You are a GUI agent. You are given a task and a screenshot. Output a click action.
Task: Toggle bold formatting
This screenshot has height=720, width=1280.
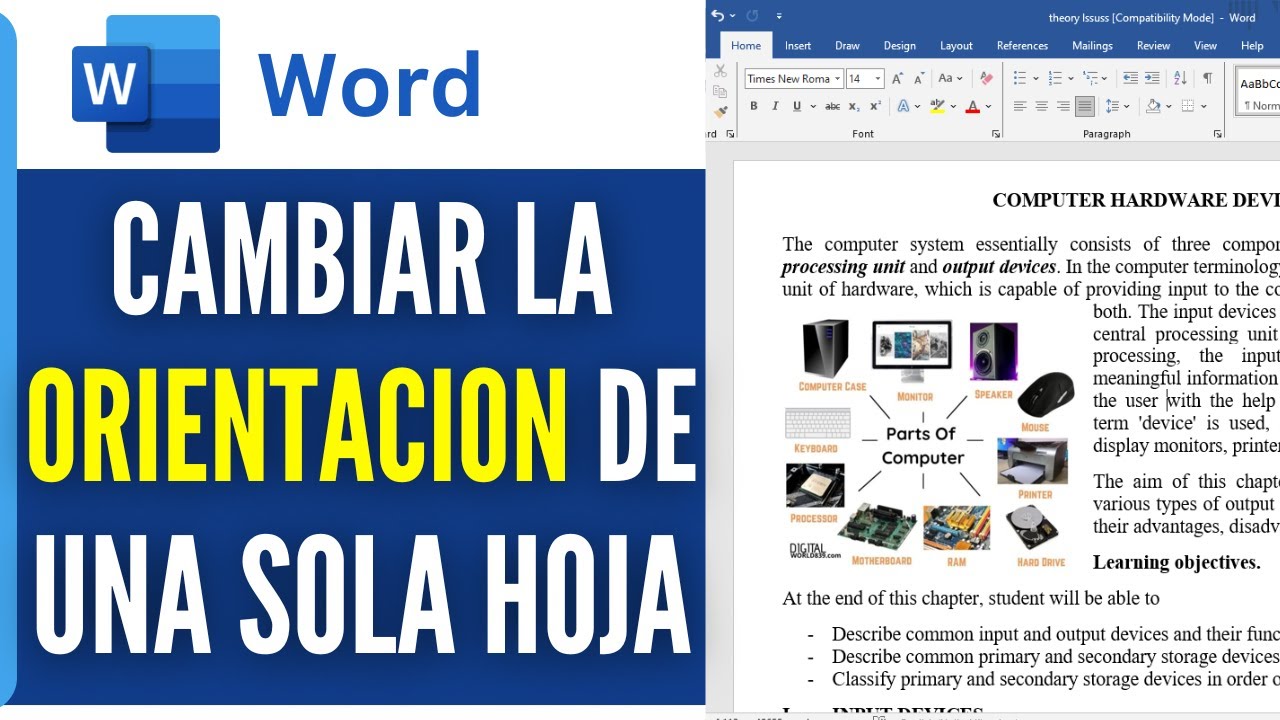pyautogui.click(x=753, y=106)
